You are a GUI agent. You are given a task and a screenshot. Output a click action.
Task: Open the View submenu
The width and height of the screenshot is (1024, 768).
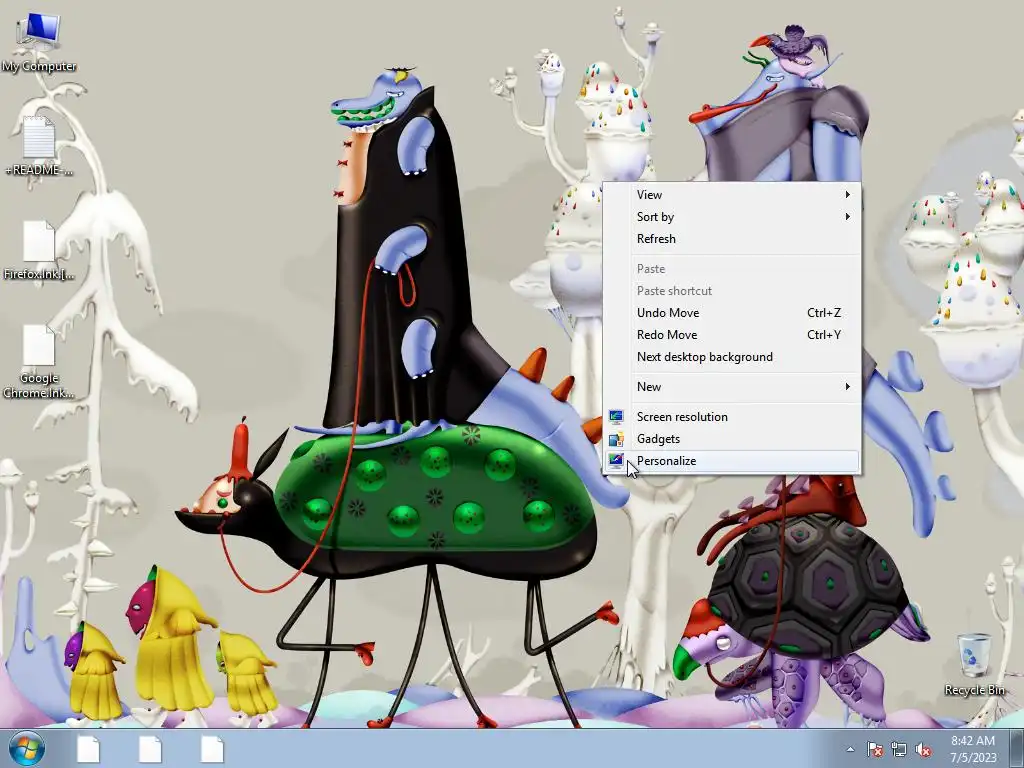click(731, 195)
